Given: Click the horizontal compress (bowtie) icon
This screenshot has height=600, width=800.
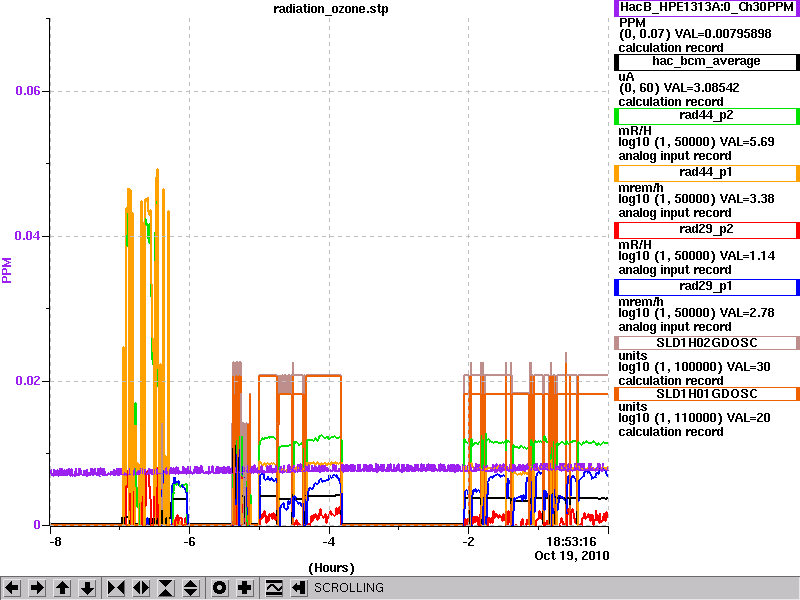Looking at the screenshot, I should [x=116, y=588].
